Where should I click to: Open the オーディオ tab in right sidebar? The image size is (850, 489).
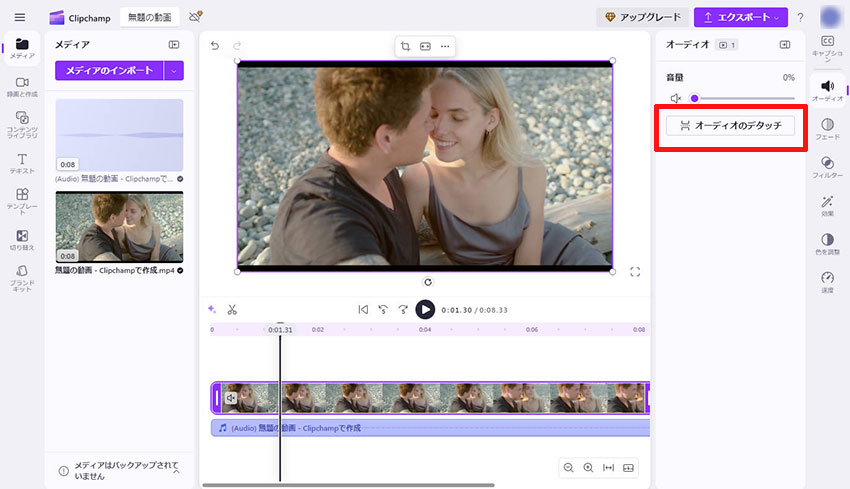pyautogui.click(x=827, y=91)
